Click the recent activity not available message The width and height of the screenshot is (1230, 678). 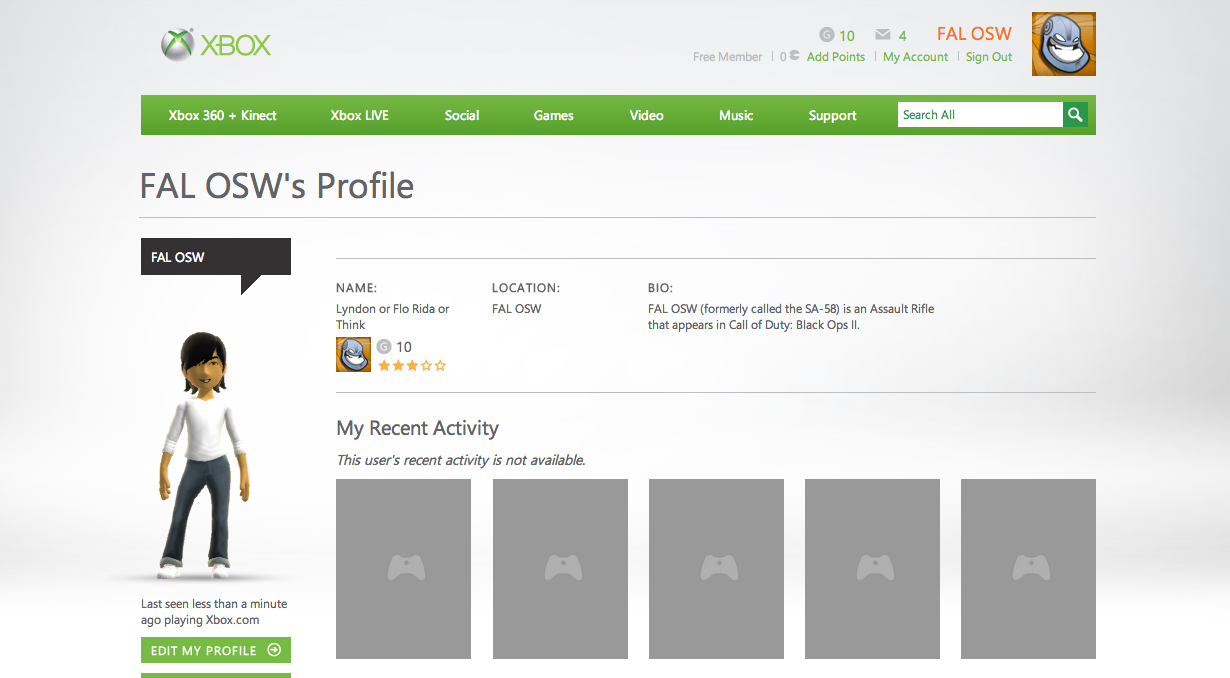[x=461, y=460]
